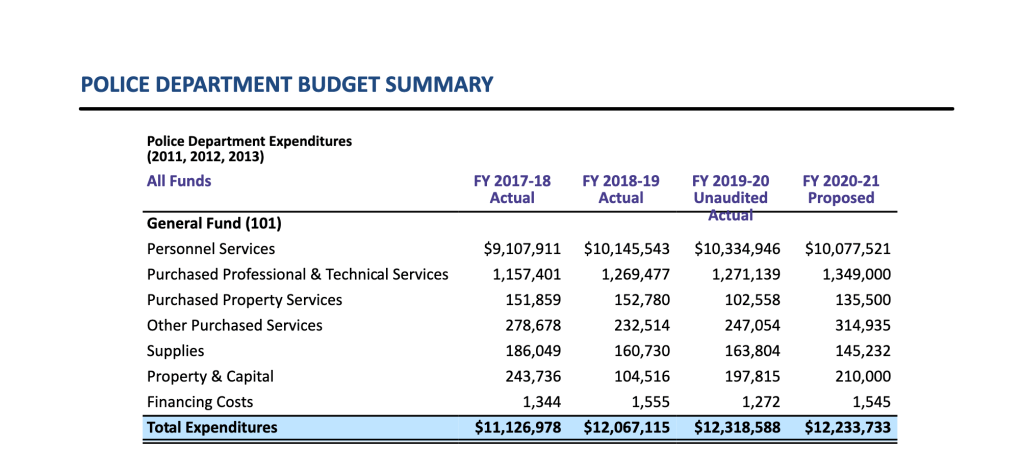Select the $12,067,115 FY 2018-19 total
Image resolution: width=1023 pixels, height=451 pixels.
[627, 427]
